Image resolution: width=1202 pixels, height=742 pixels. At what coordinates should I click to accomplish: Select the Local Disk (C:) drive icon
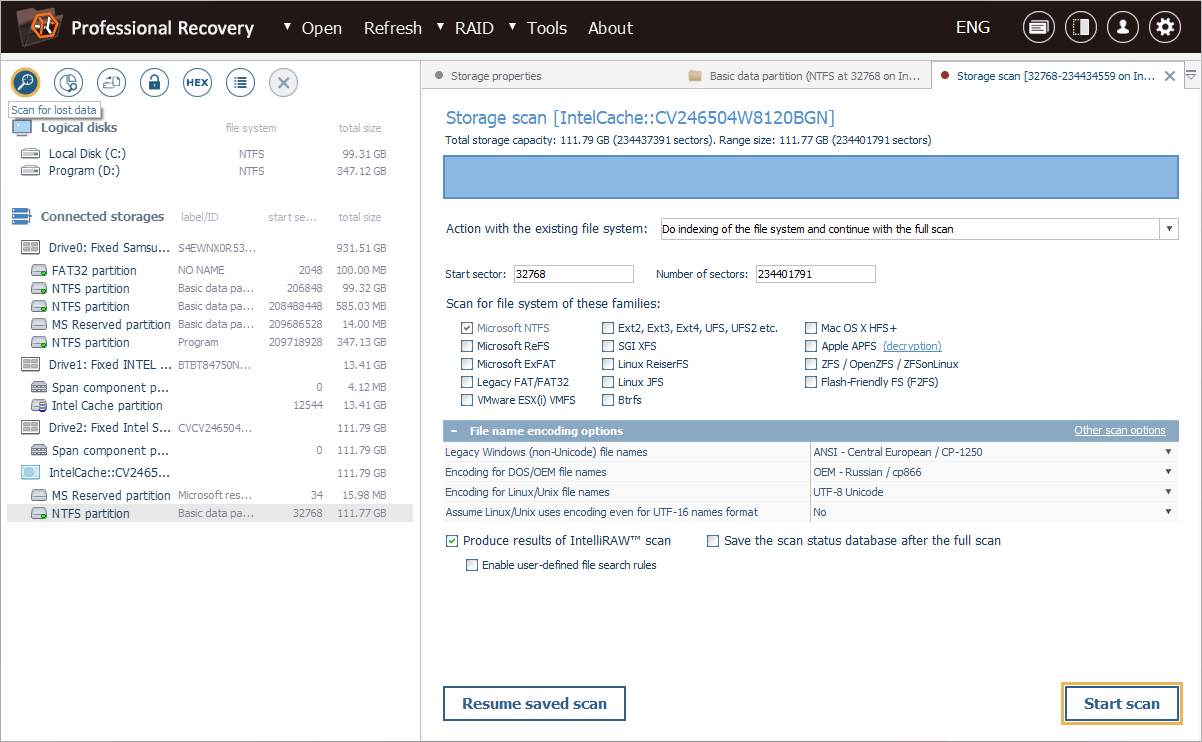31,154
